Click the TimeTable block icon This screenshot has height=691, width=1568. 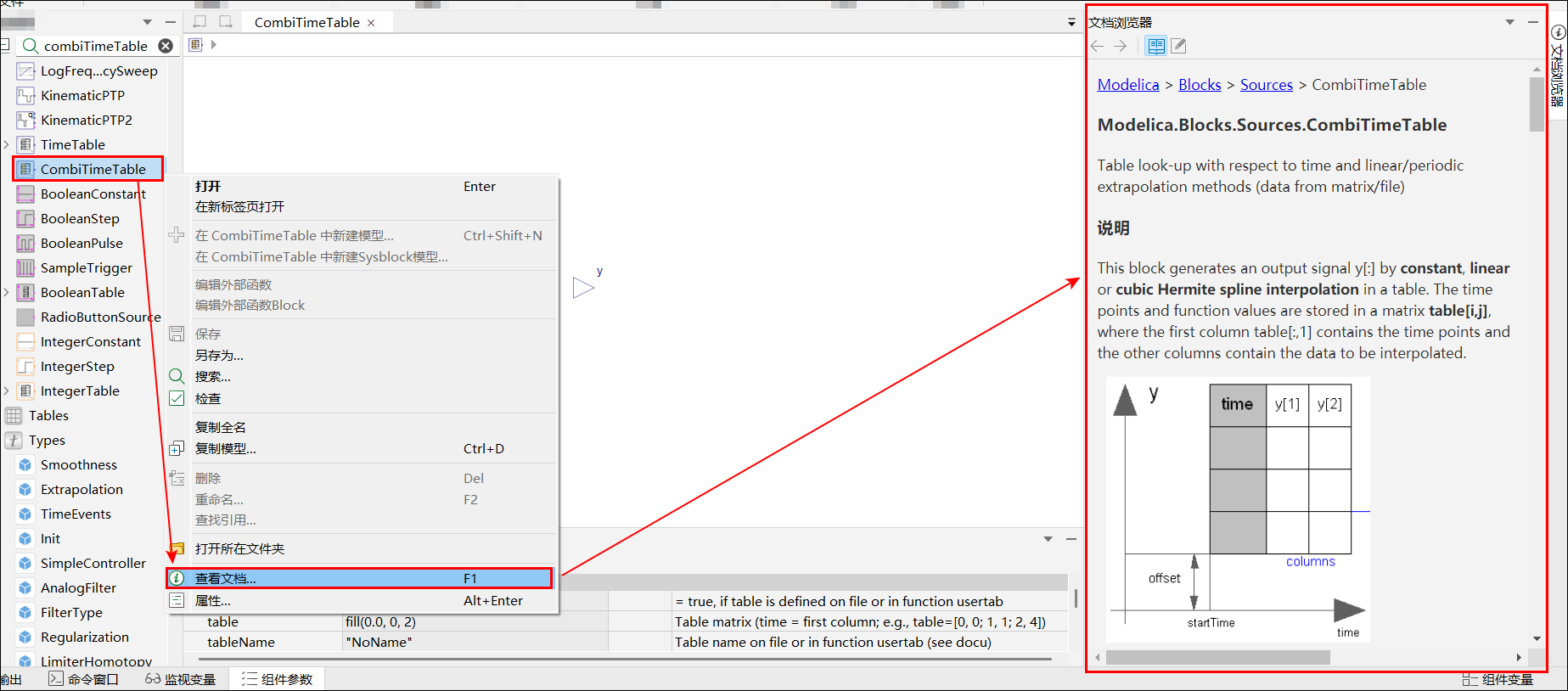click(x=26, y=145)
